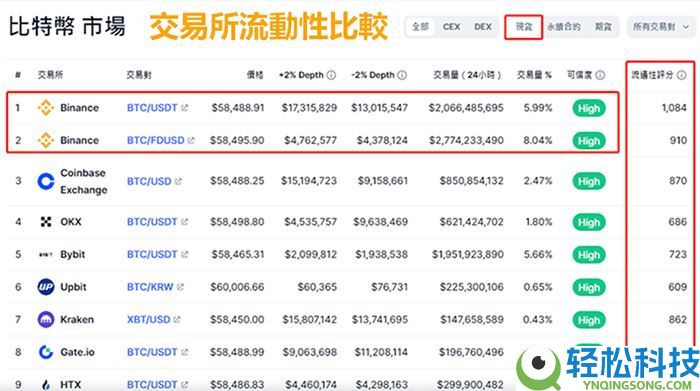
Task: Open the XBT/USD pair link
Action: pyautogui.click(x=149, y=320)
